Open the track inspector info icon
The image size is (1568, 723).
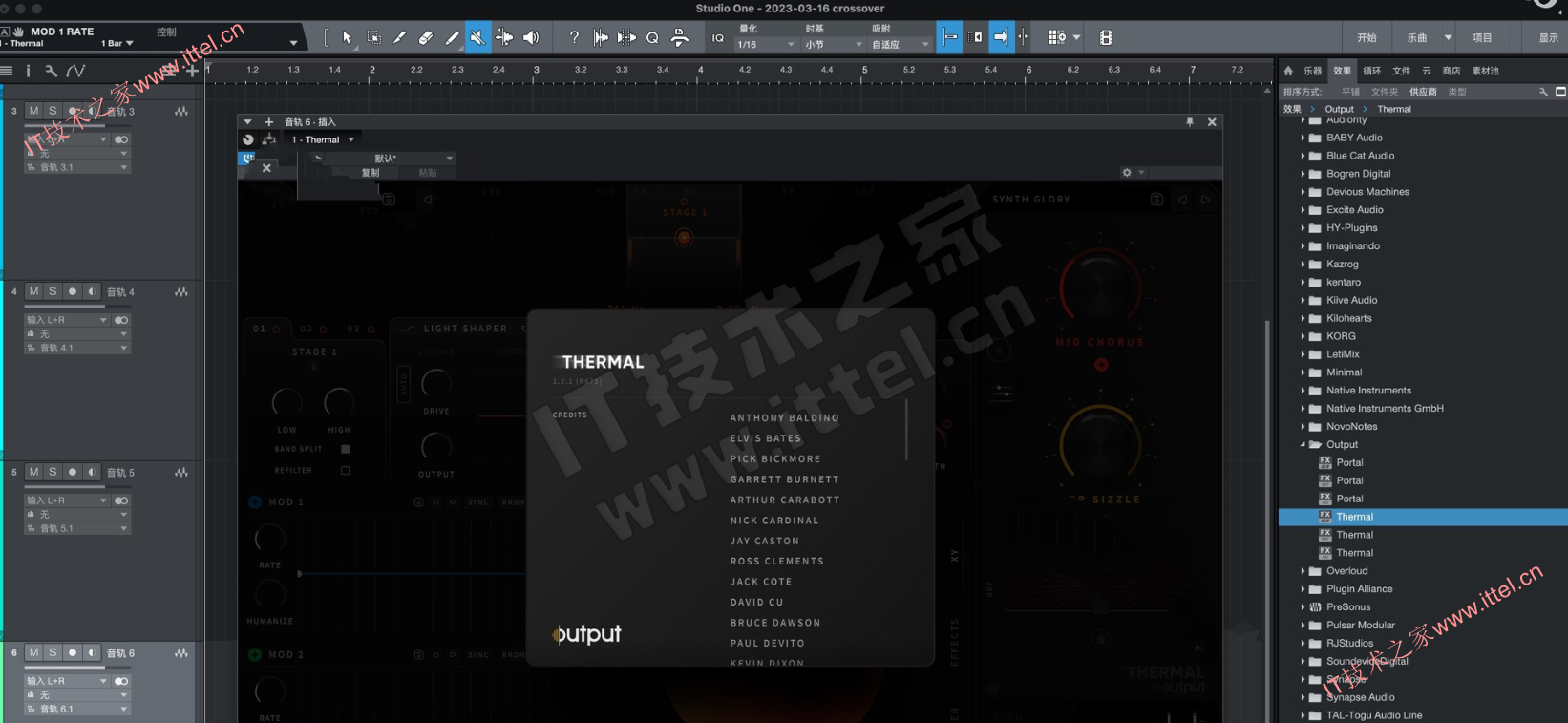28,71
